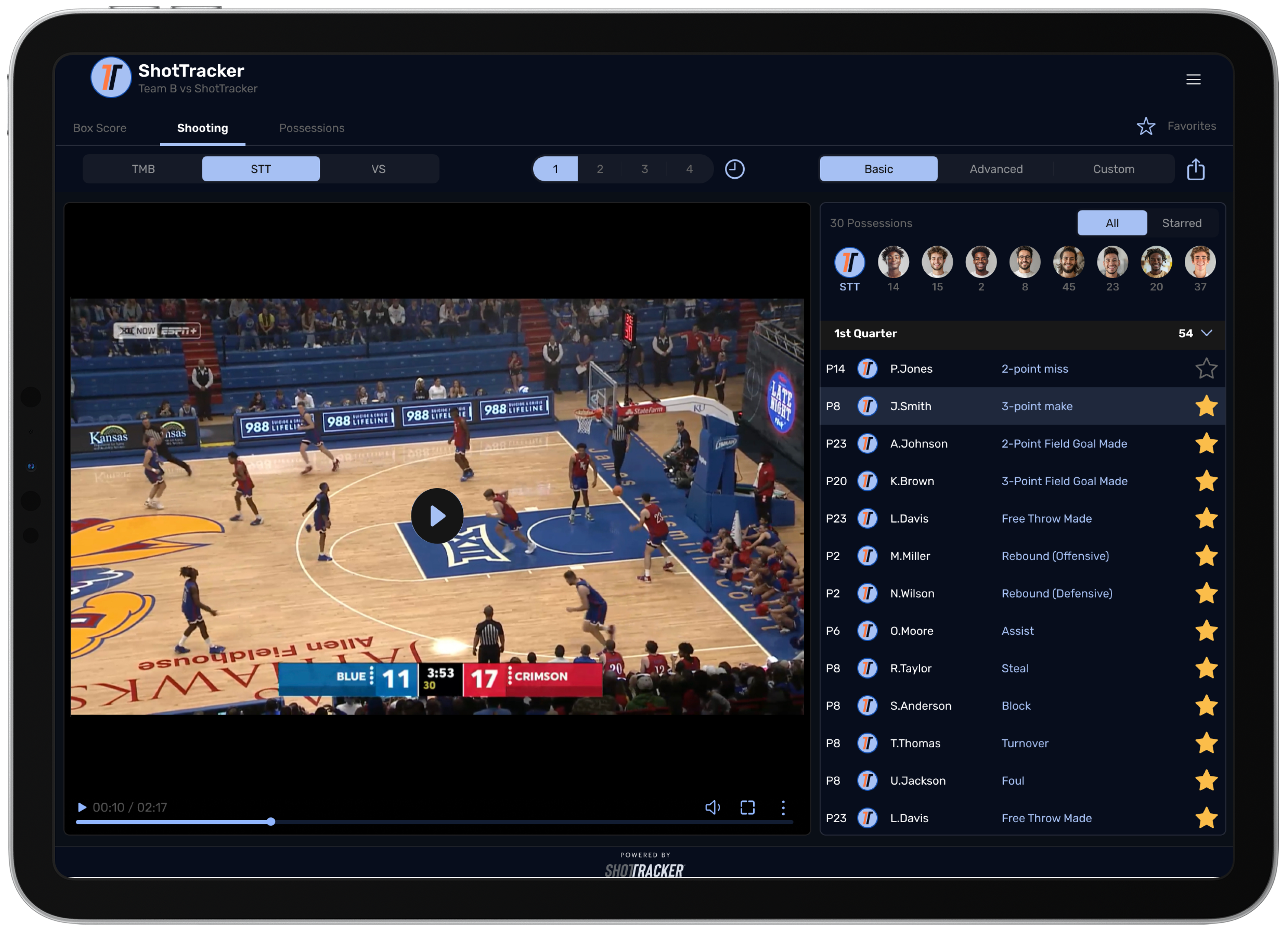Star the P.Jones 2-point miss
1288x933 pixels.
1206,368
